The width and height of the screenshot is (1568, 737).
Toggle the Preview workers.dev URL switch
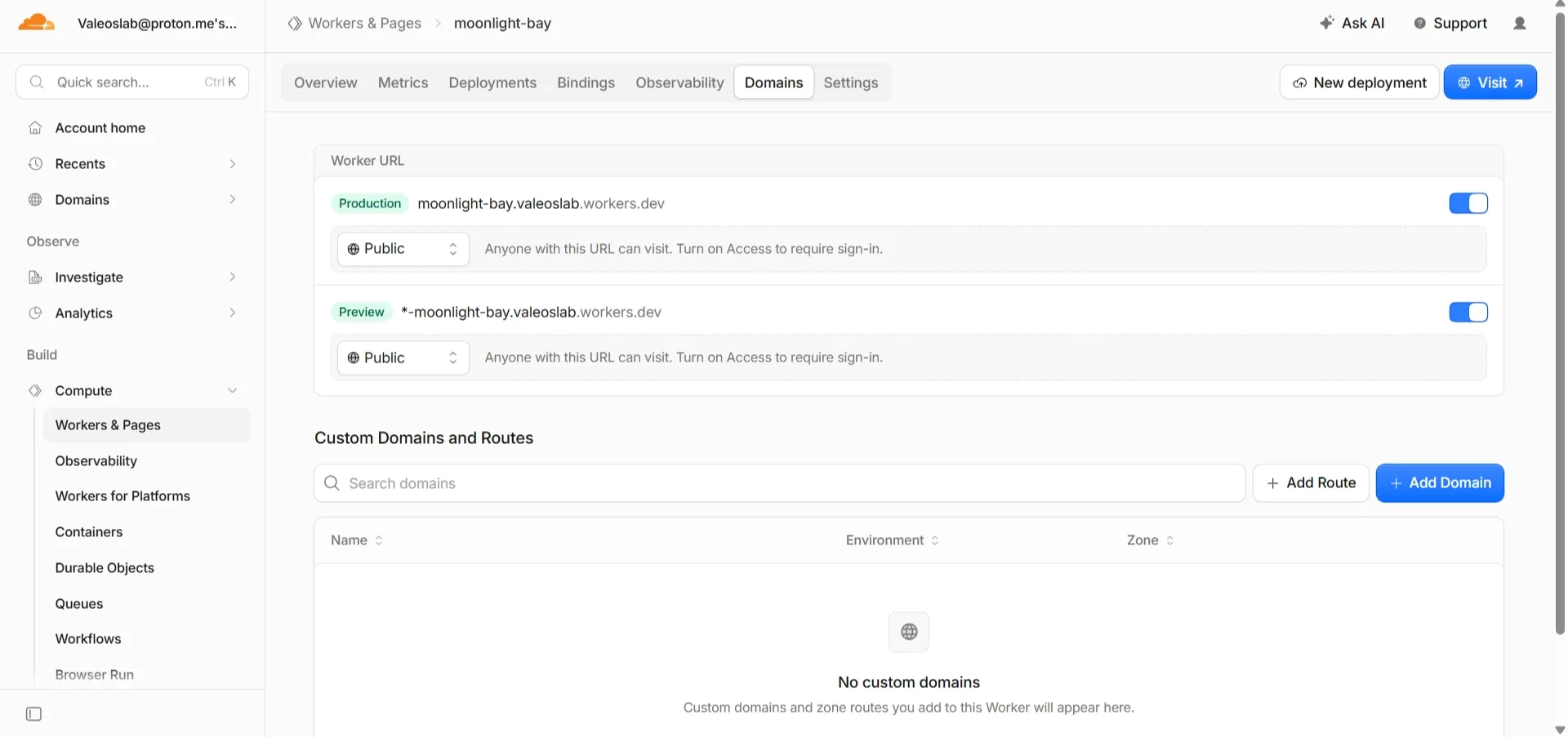(x=1468, y=312)
